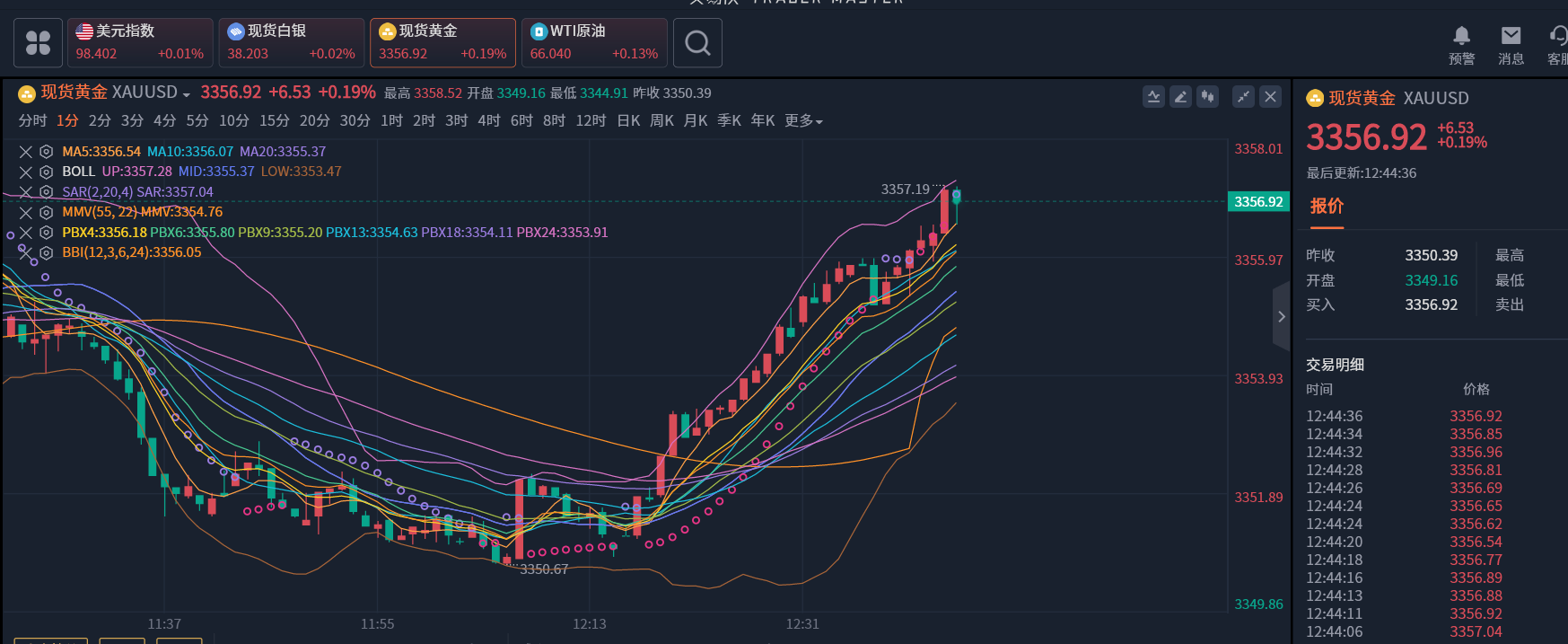Viewport: 1568px width, 644px height.
Task: Switch to the 4时 timeframe
Action: (489, 120)
